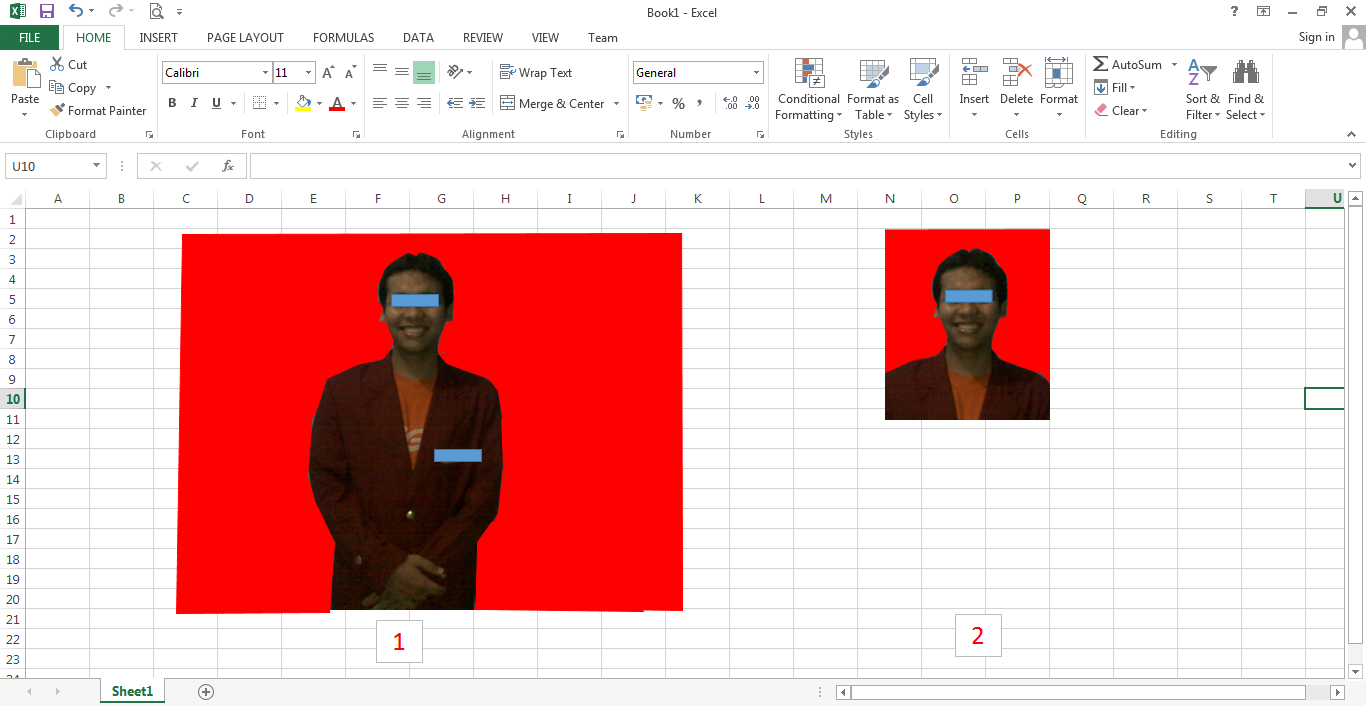
Task: Click the Save icon in quick access toolbar
Action: [x=47, y=12]
